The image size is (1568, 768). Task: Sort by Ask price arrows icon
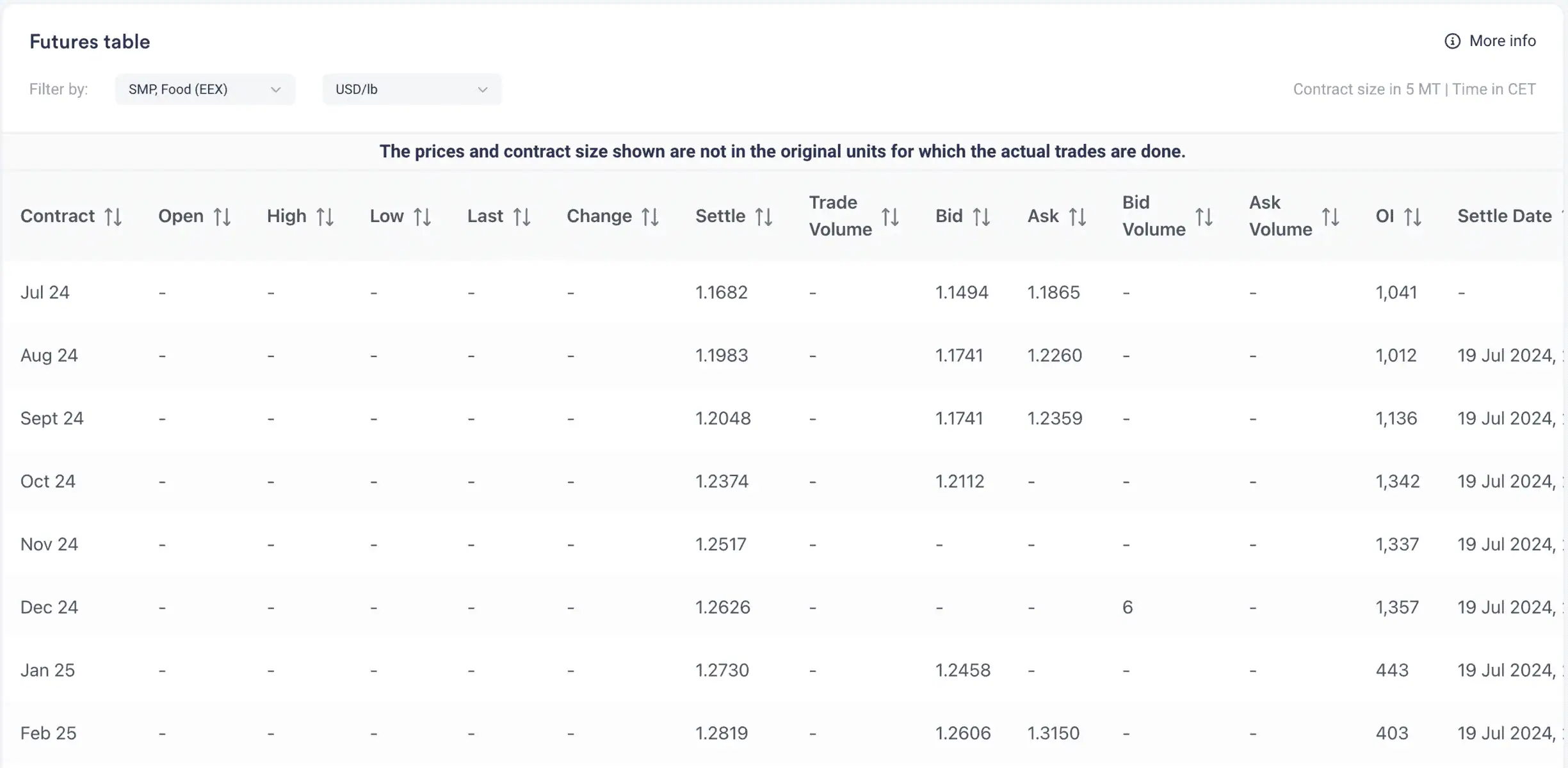click(x=1078, y=217)
